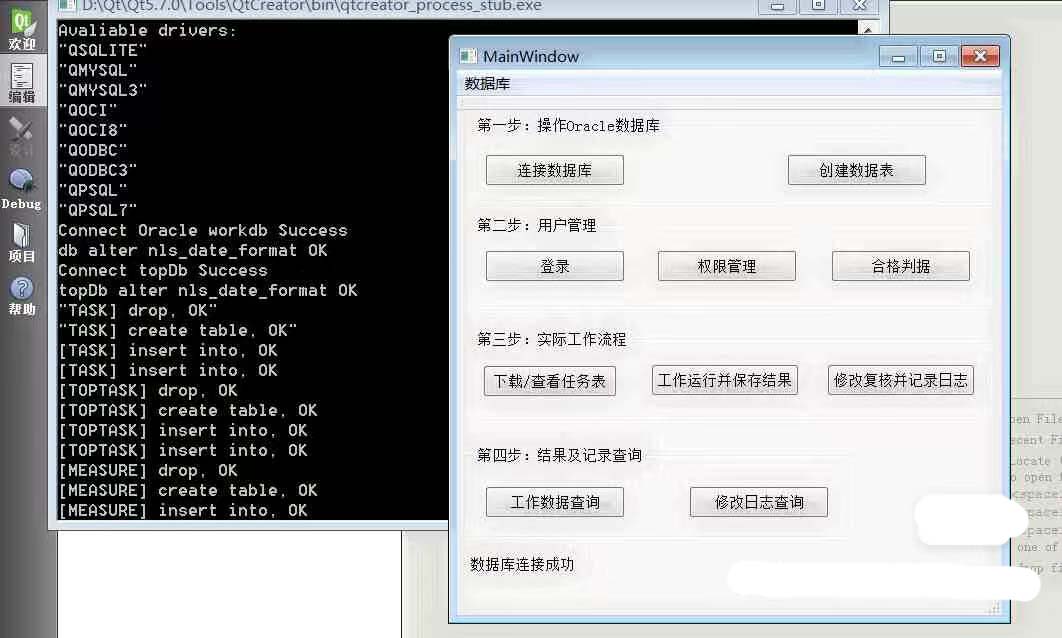Click the 修改日志查询 button

click(x=758, y=502)
